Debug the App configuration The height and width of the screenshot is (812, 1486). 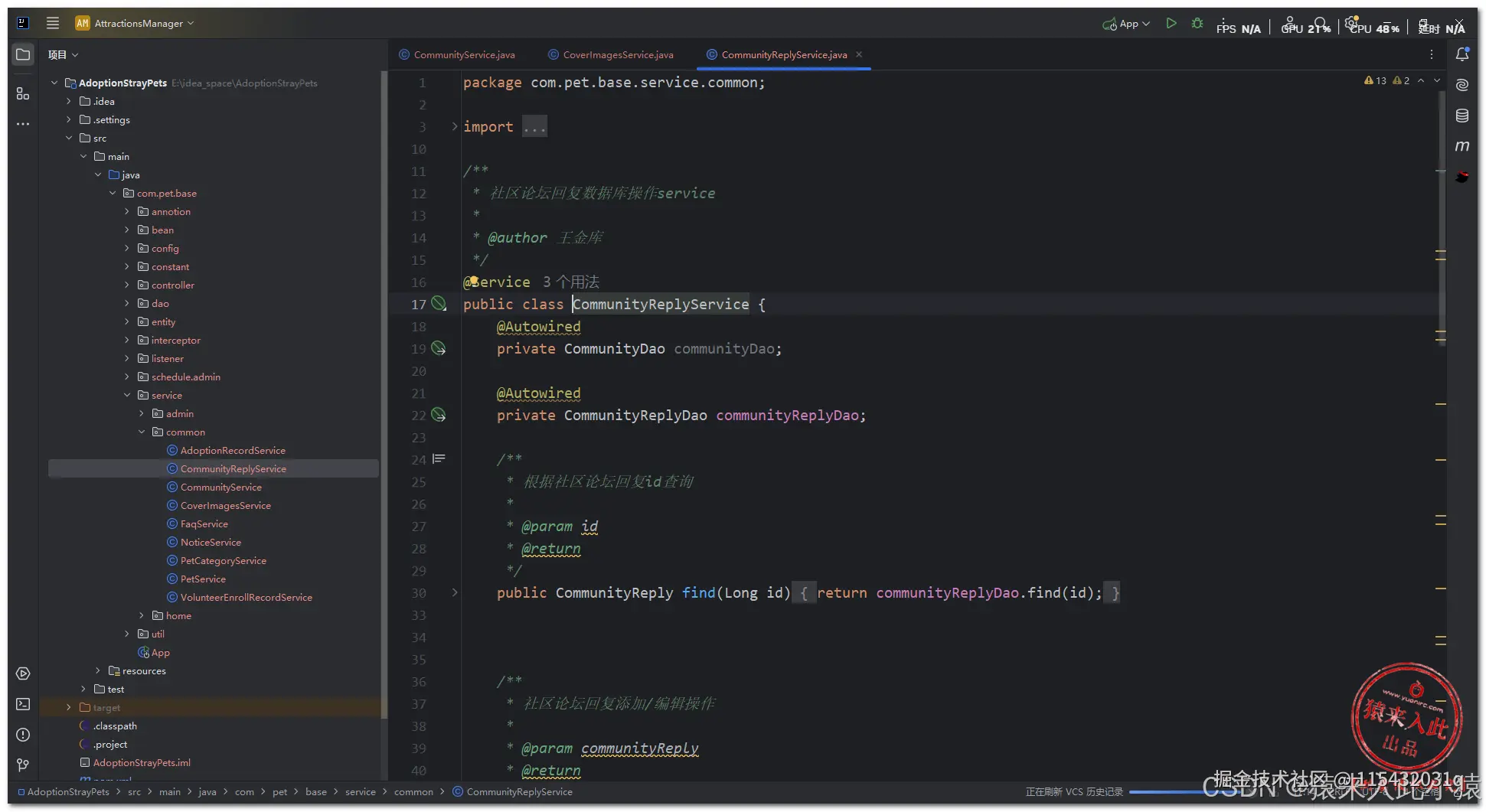[x=1197, y=24]
